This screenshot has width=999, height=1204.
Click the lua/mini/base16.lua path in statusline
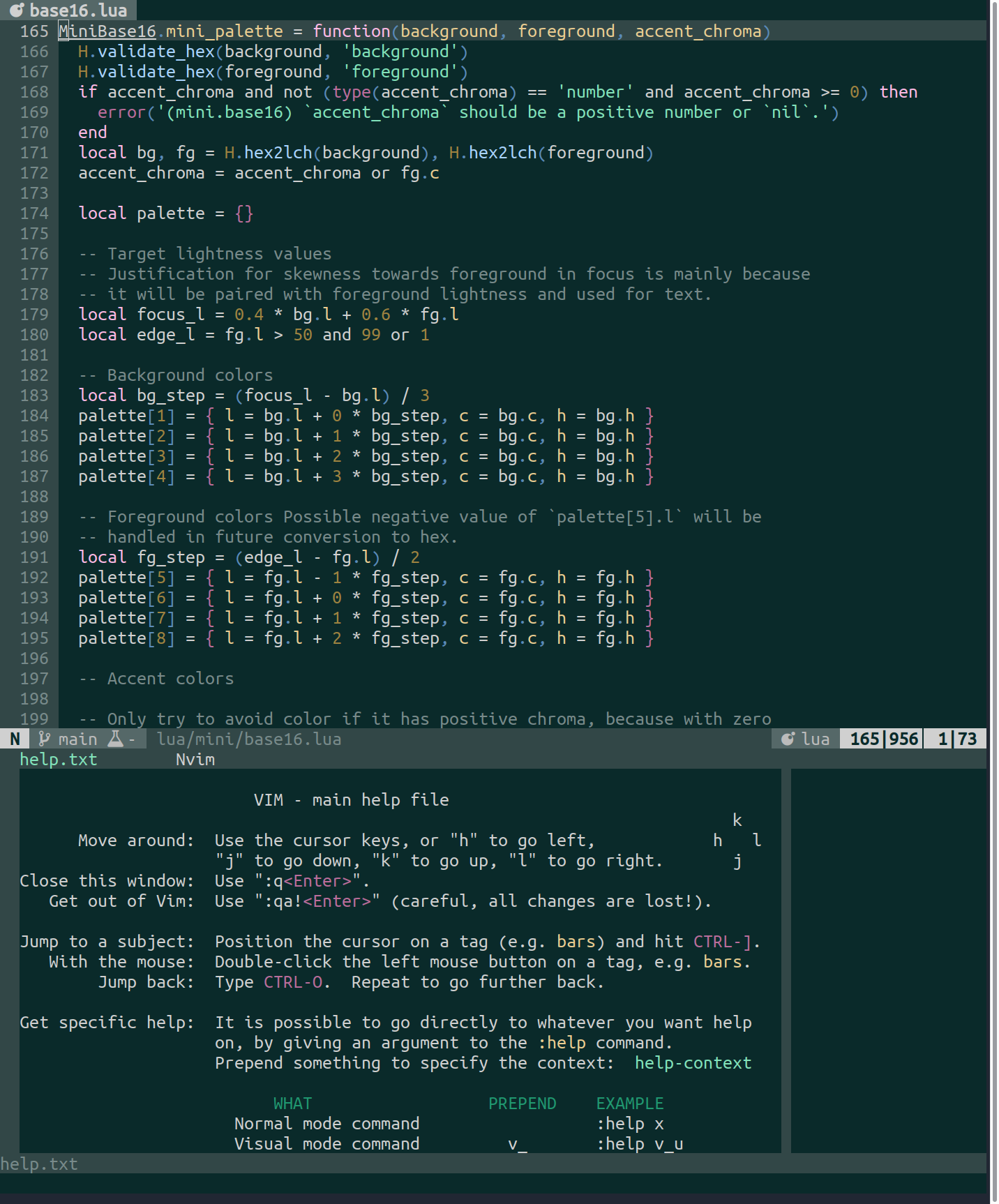pyautogui.click(x=249, y=739)
